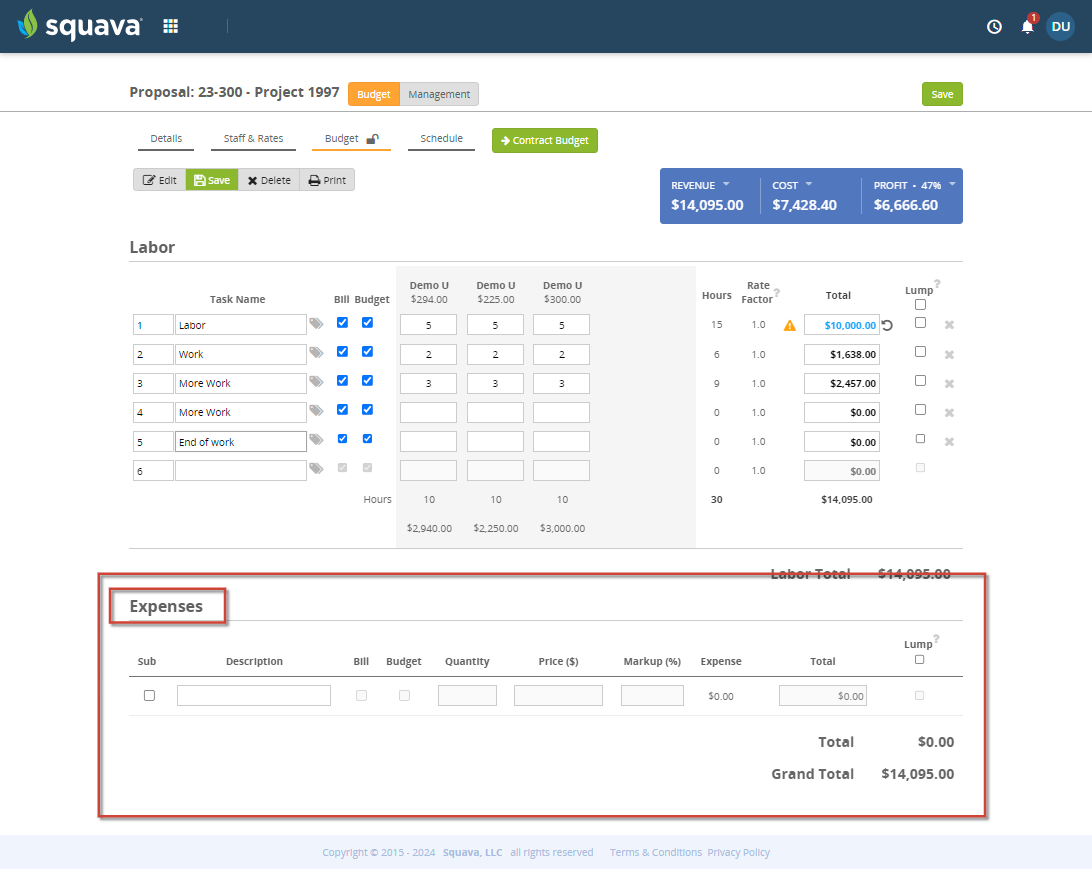Open the COST dropdown in the summary bar

pos(812,184)
